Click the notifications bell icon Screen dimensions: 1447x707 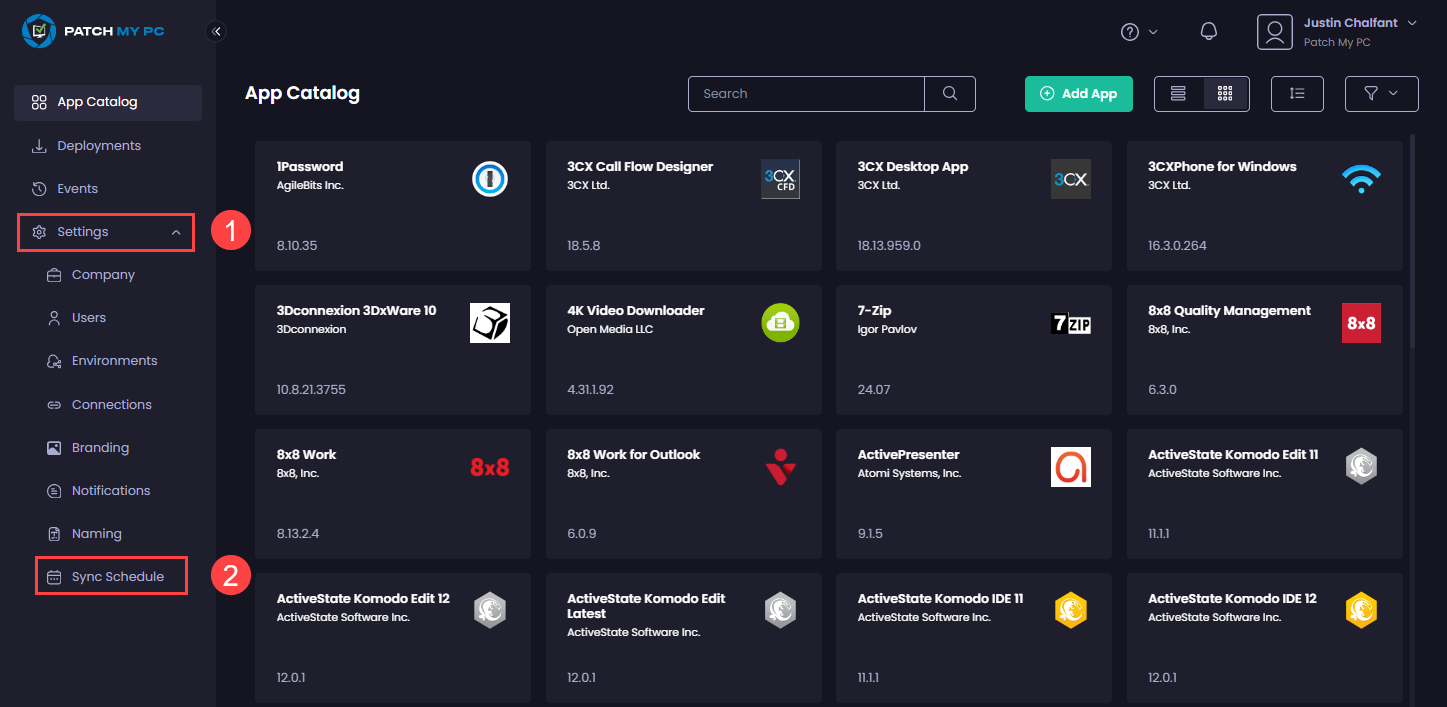(1209, 30)
